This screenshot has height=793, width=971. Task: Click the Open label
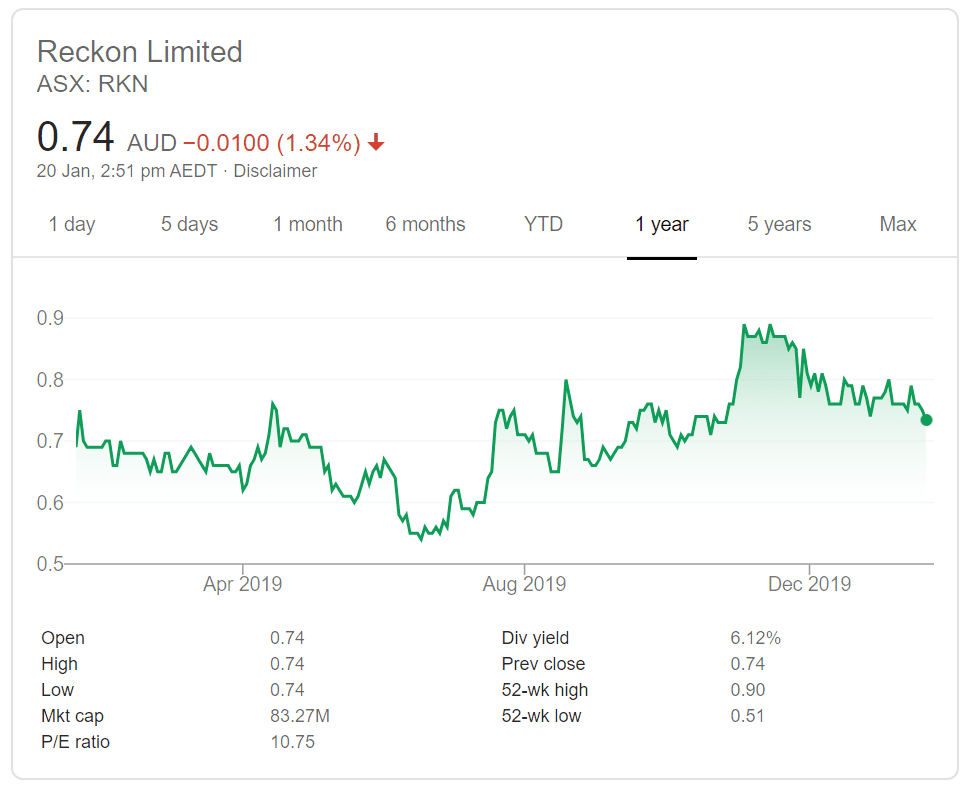click(63, 638)
